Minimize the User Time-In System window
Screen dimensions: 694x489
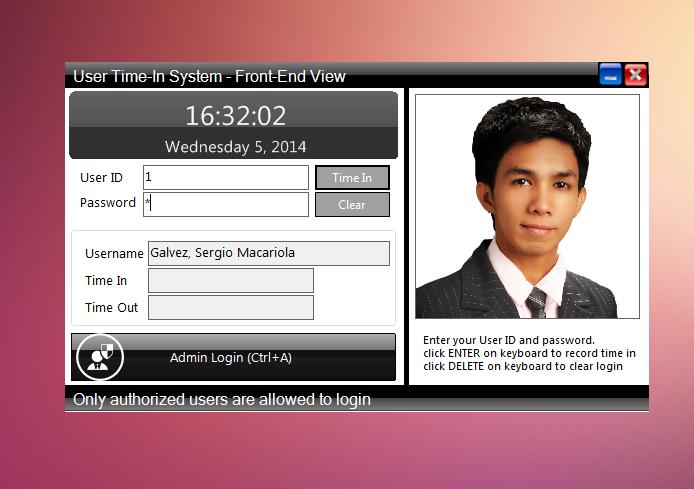610,74
